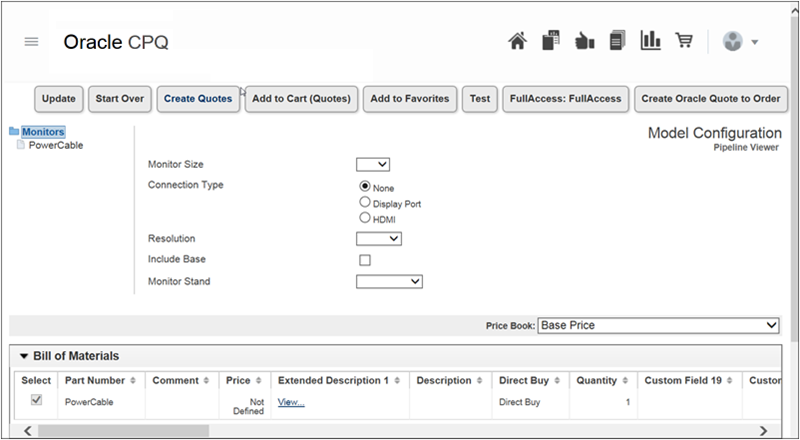Click Create Oracle Quote to Order
This screenshot has height=440, width=800.
711,99
